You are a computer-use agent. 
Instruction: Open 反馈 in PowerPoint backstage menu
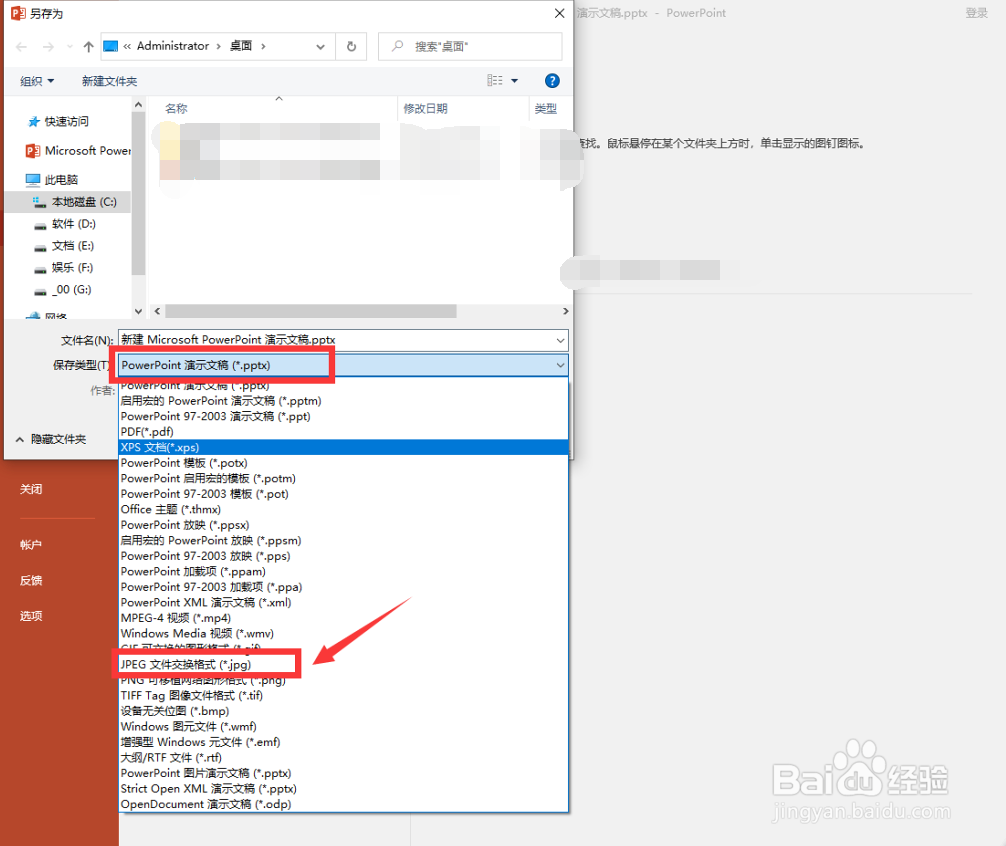coord(31,580)
